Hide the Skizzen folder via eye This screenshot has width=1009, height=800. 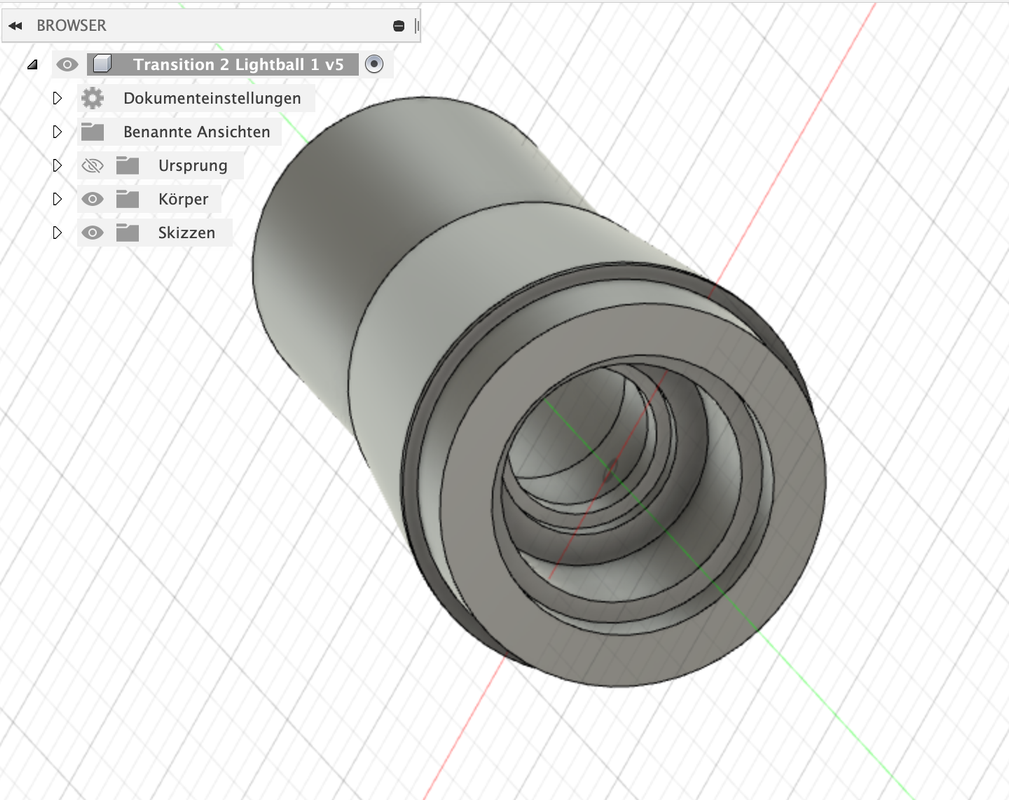point(93,232)
